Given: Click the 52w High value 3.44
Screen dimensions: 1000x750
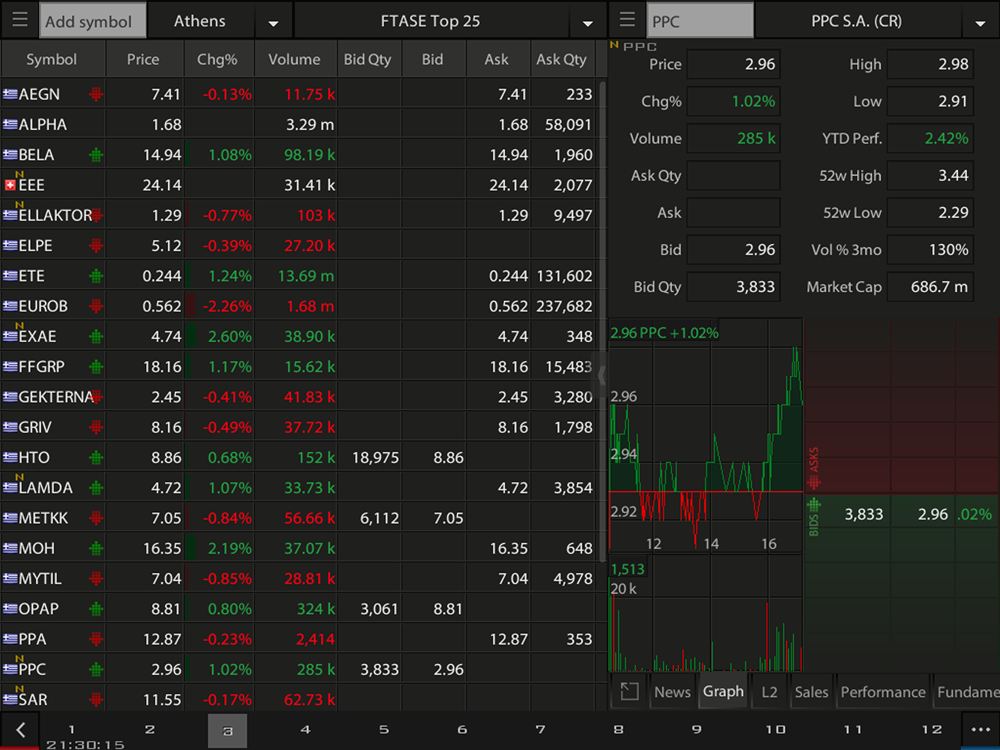Looking at the screenshot, I should (930, 175).
